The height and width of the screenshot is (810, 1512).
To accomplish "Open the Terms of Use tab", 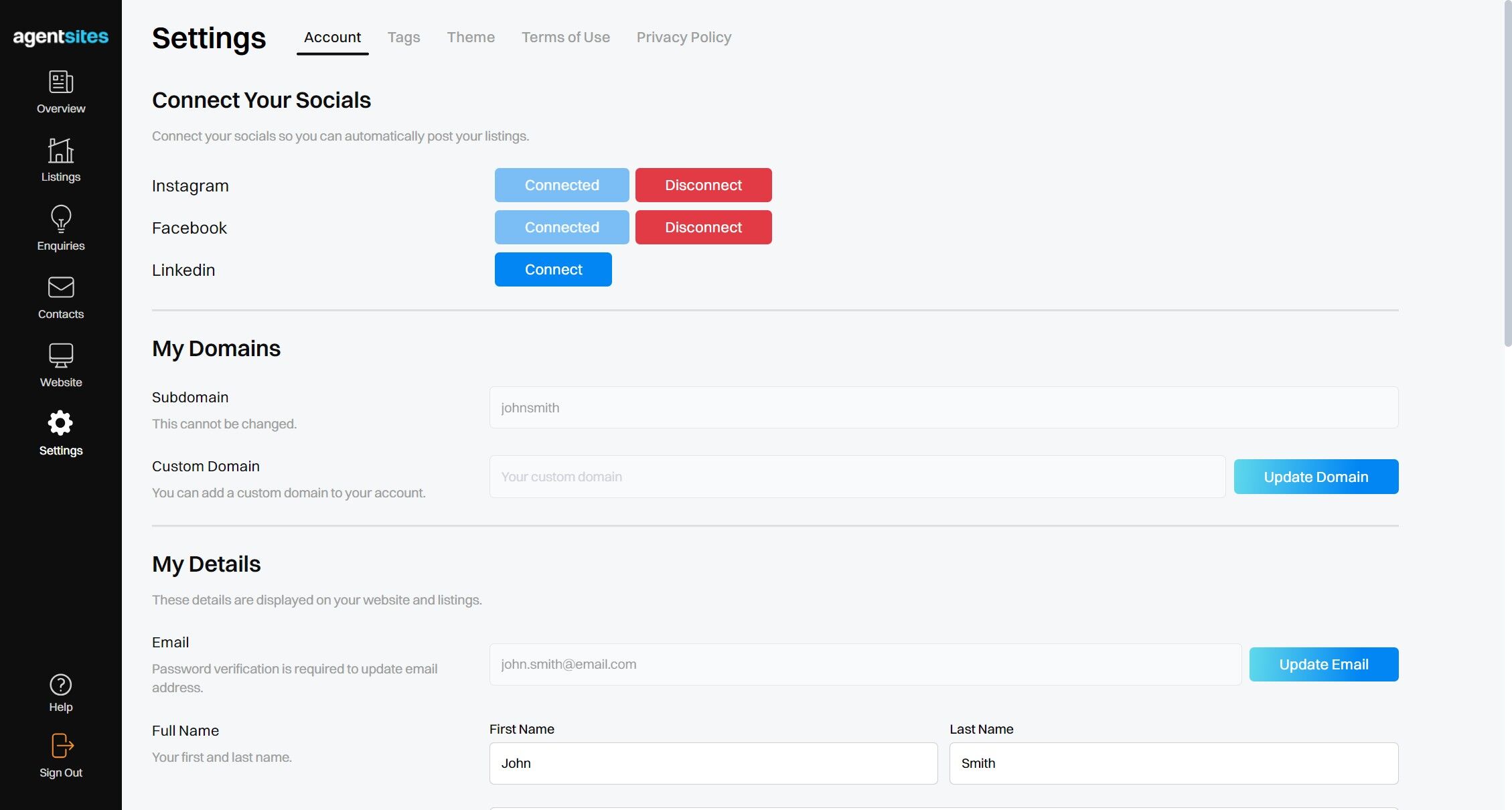I will pos(566,37).
